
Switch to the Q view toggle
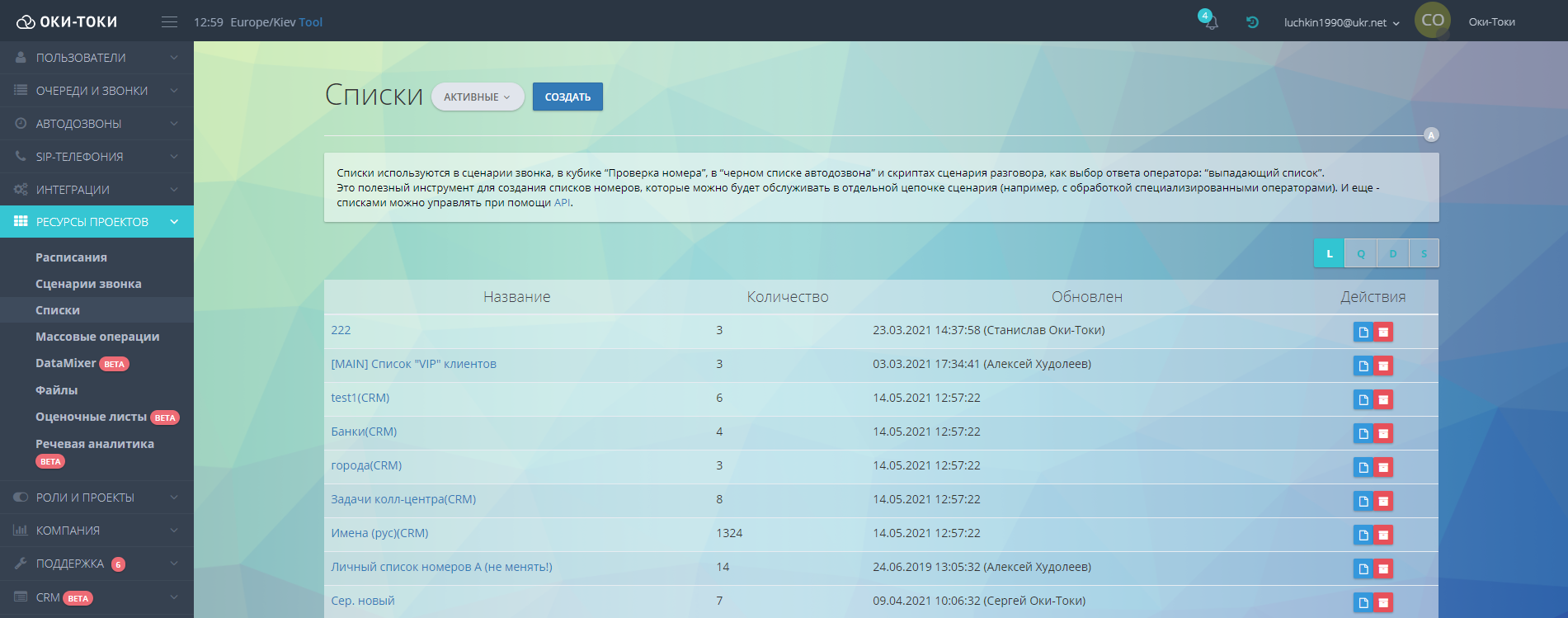click(1361, 253)
